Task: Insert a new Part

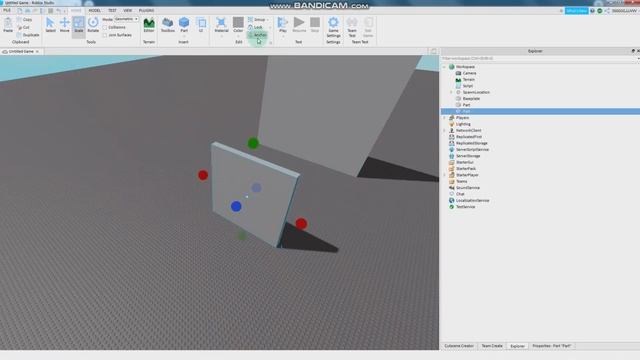Action: (184, 25)
